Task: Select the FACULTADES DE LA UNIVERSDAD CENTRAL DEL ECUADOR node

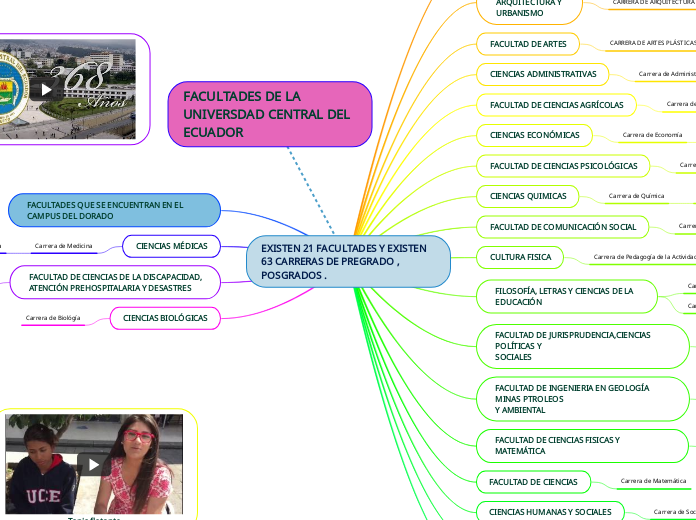Action: tap(270, 114)
